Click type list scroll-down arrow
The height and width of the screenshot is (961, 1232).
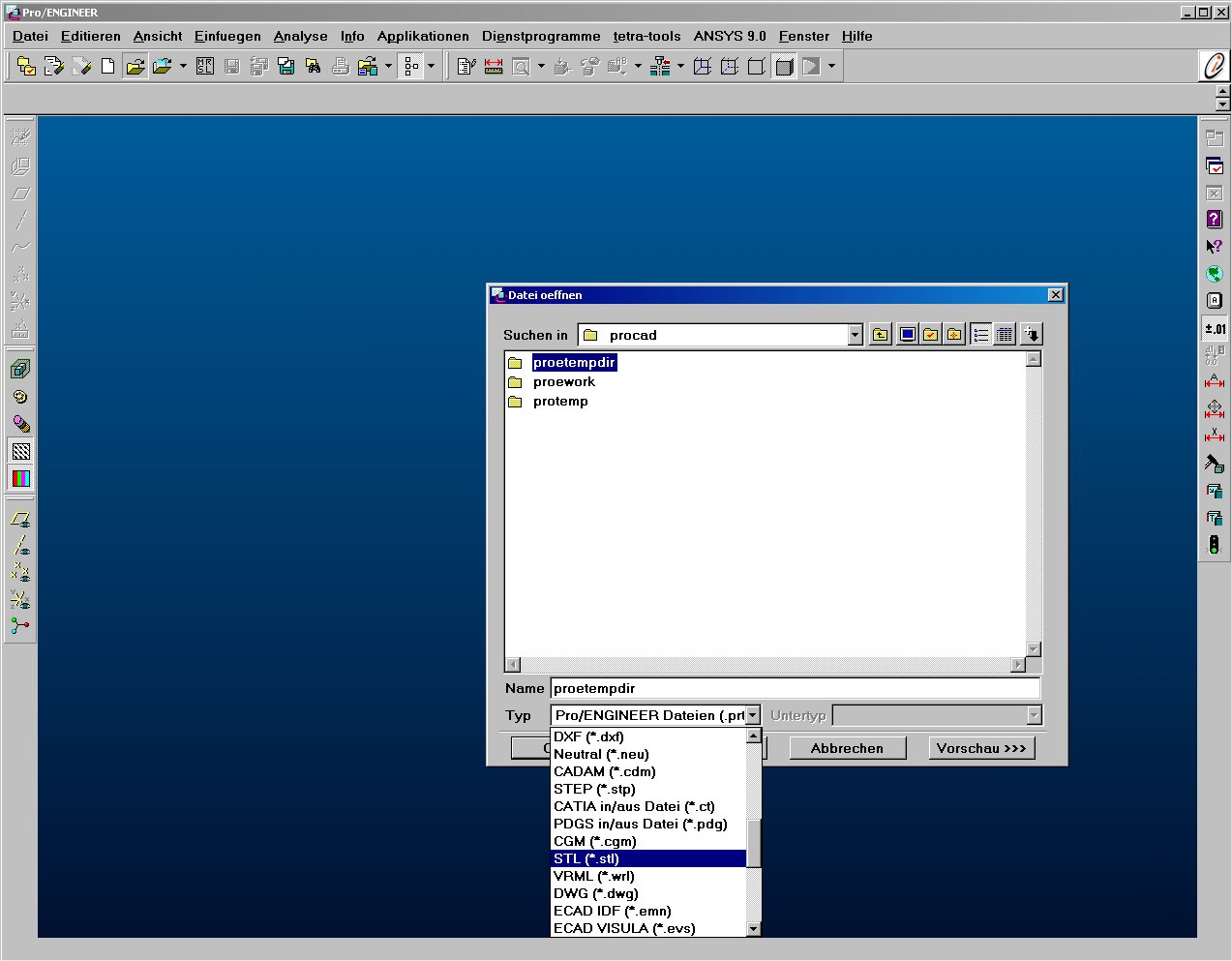[x=754, y=929]
